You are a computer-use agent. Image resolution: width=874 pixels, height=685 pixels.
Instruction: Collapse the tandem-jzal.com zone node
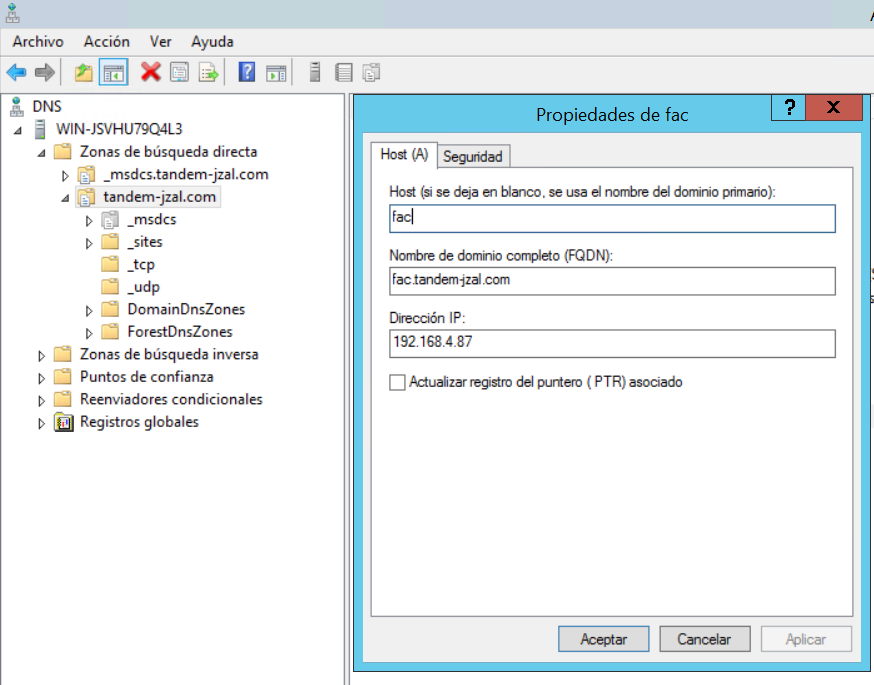coord(65,198)
